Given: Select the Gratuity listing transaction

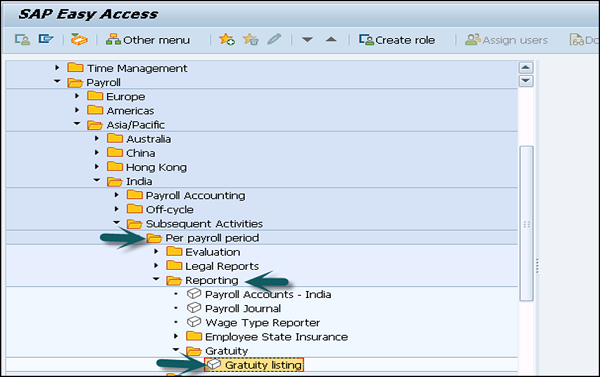Looking at the screenshot, I should click(254, 365).
